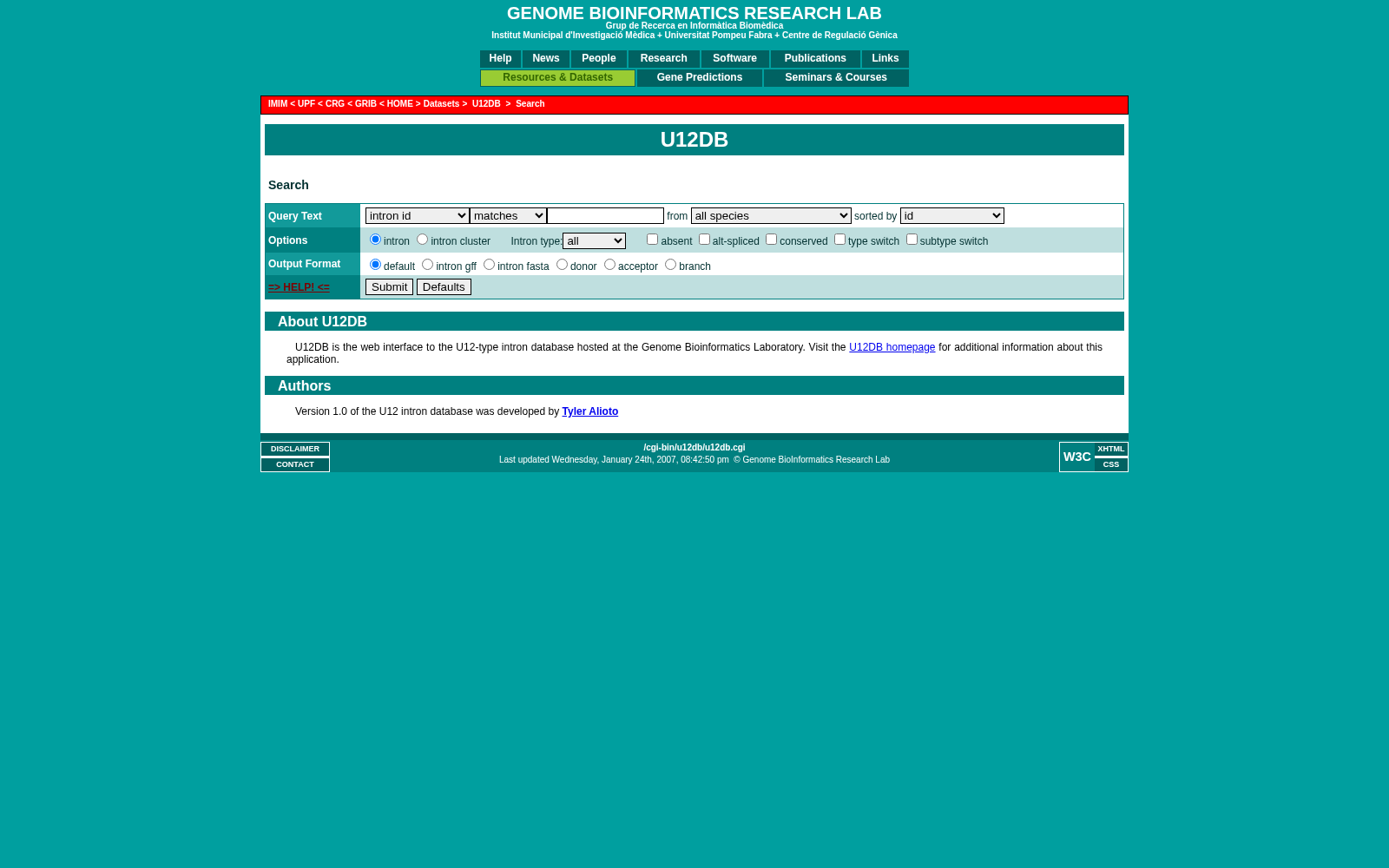This screenshot has width=1389, height=868.
Task: Click the Submit button
Action: pos(389,287)
